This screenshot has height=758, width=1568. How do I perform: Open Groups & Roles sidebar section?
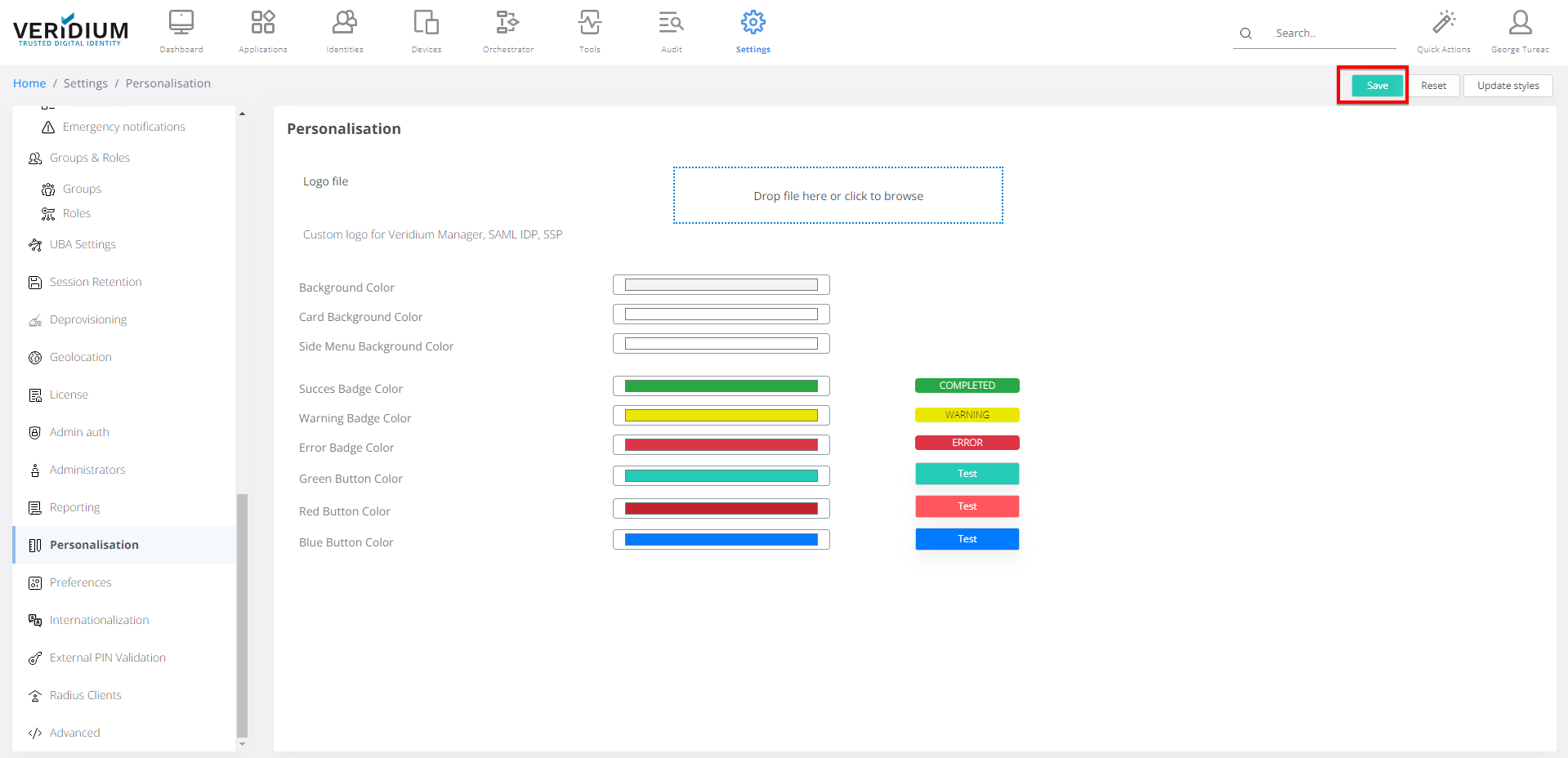click(x=90, y=158)
